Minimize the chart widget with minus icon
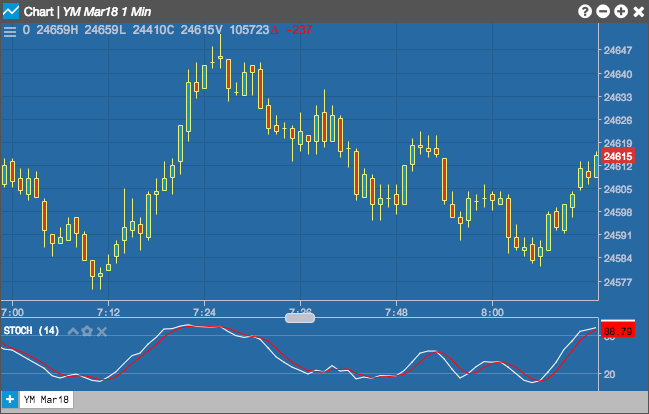The image size is (649, 414). pos(603,11)
